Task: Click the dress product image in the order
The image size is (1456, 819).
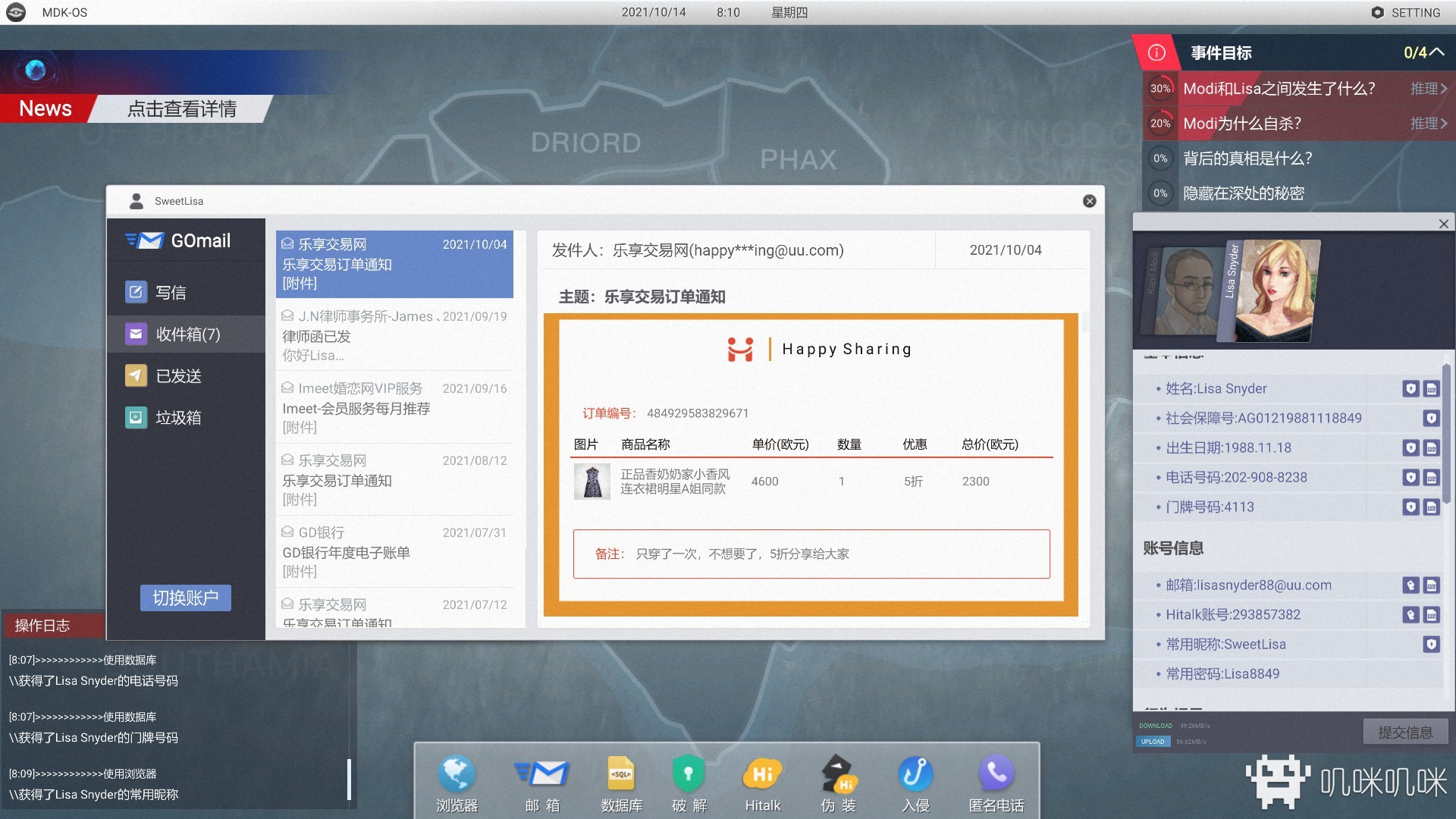Action: 592,482
